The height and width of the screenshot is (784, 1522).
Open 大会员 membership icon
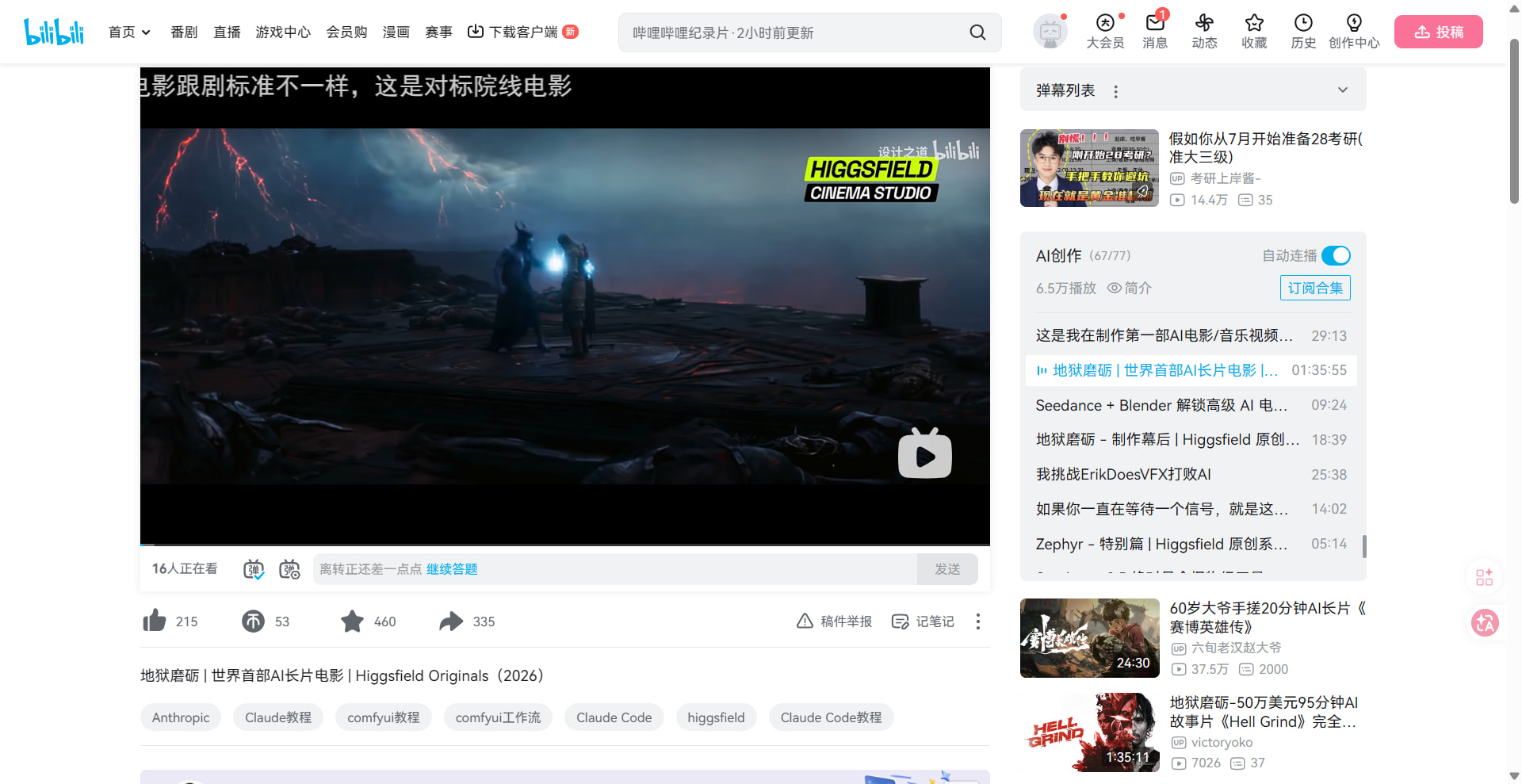[1105, 22]
